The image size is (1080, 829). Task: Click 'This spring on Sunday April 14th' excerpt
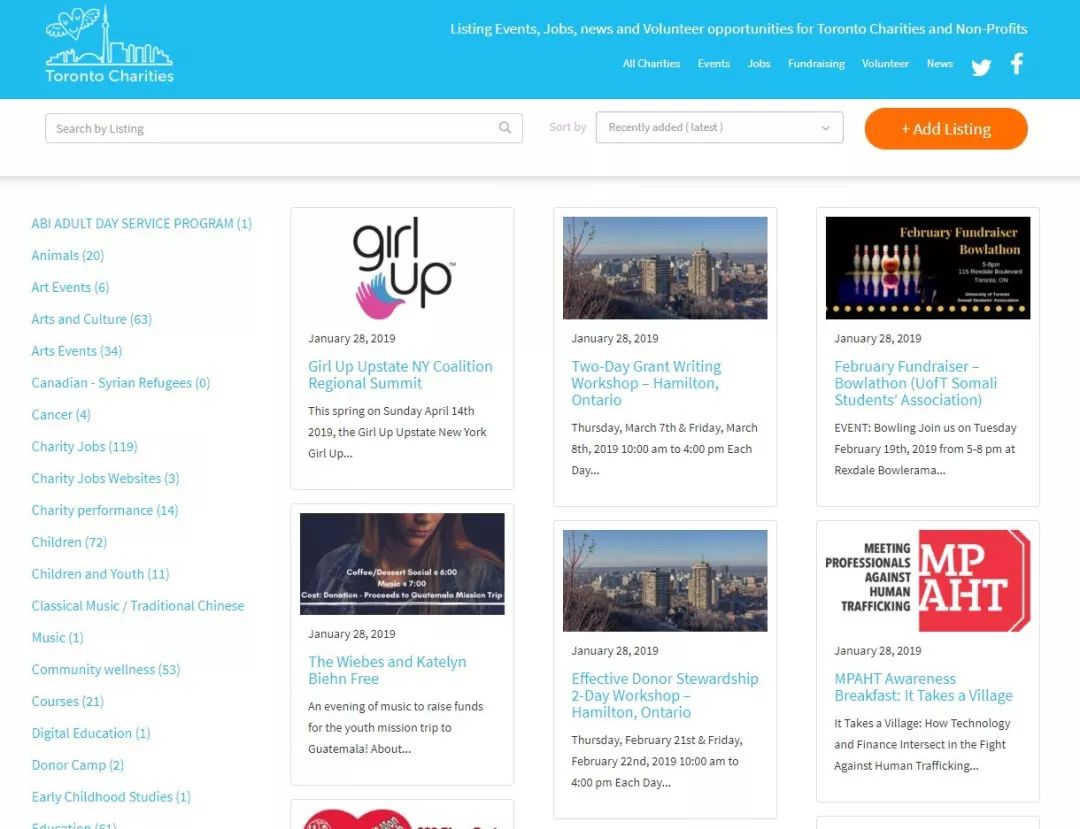(397, 432)
